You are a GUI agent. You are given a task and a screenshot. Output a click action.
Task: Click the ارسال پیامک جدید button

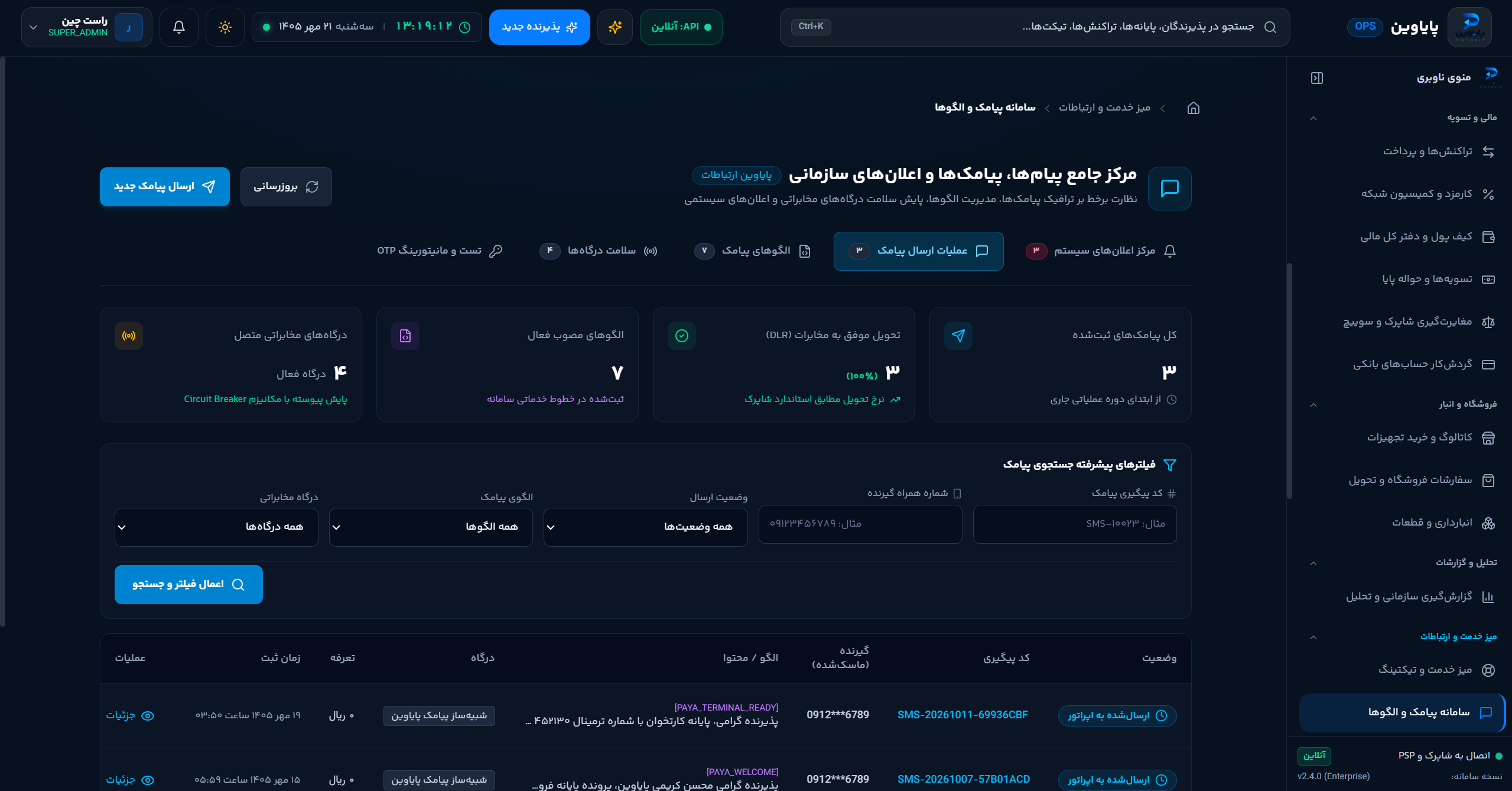165,187
